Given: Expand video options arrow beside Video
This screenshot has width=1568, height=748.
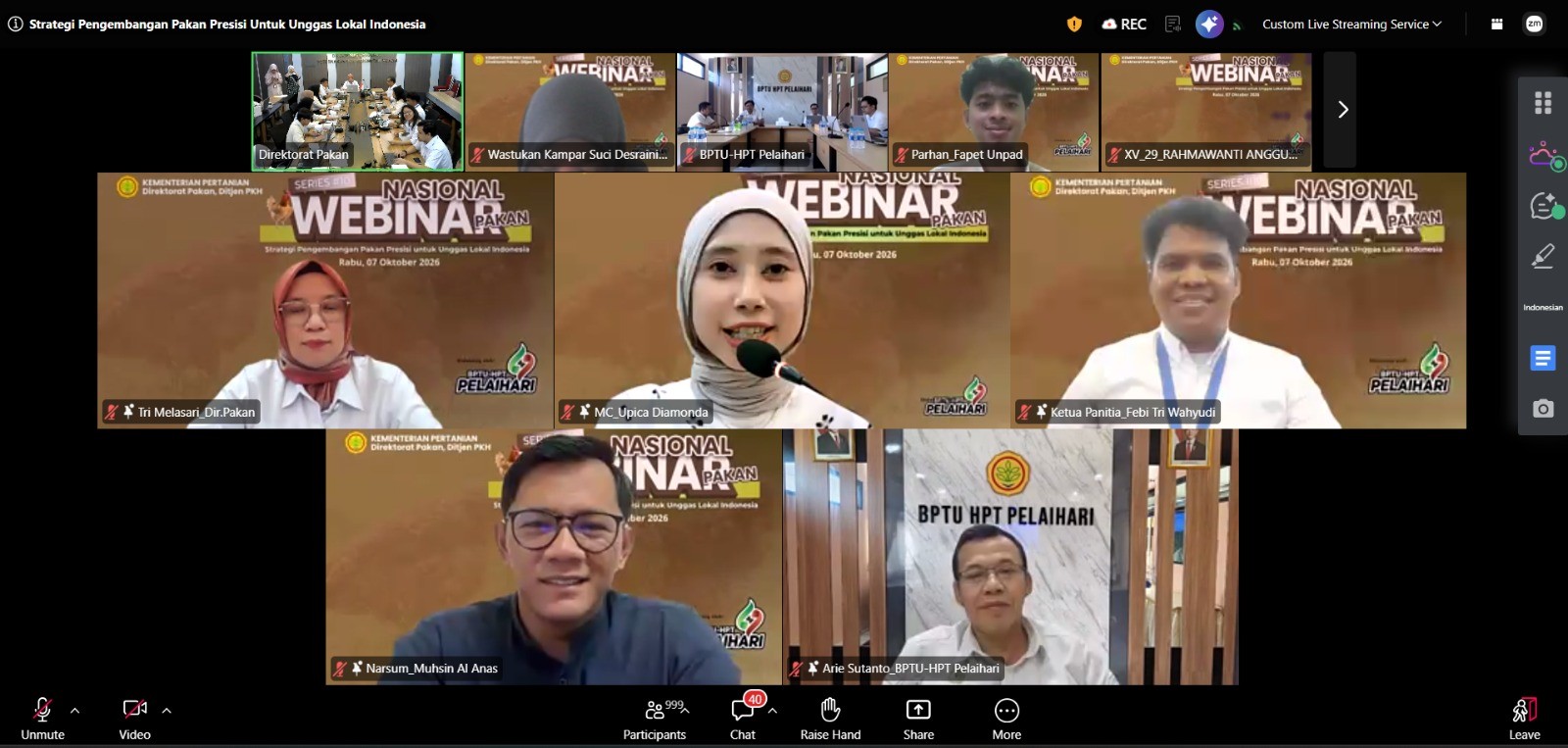Looking at the screenshot, I should pyautogui.click(x=167, y=711).
